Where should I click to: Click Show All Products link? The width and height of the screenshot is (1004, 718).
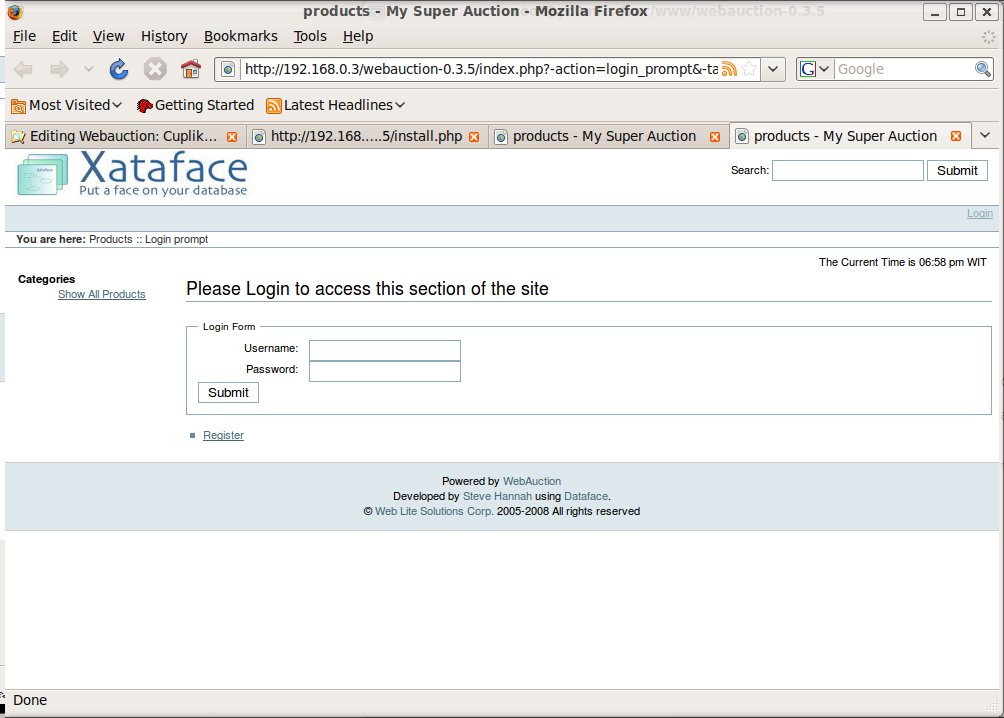coord(101,294)
